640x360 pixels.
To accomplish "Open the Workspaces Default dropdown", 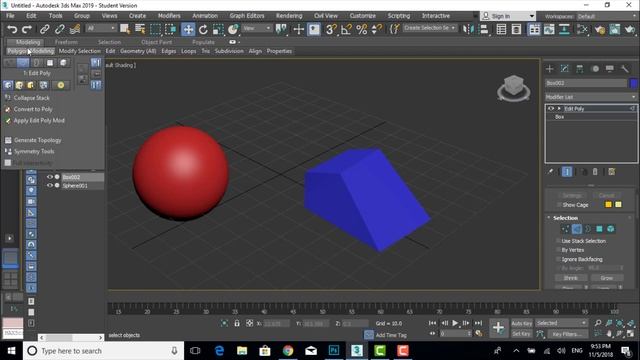I will pos(606,16).
